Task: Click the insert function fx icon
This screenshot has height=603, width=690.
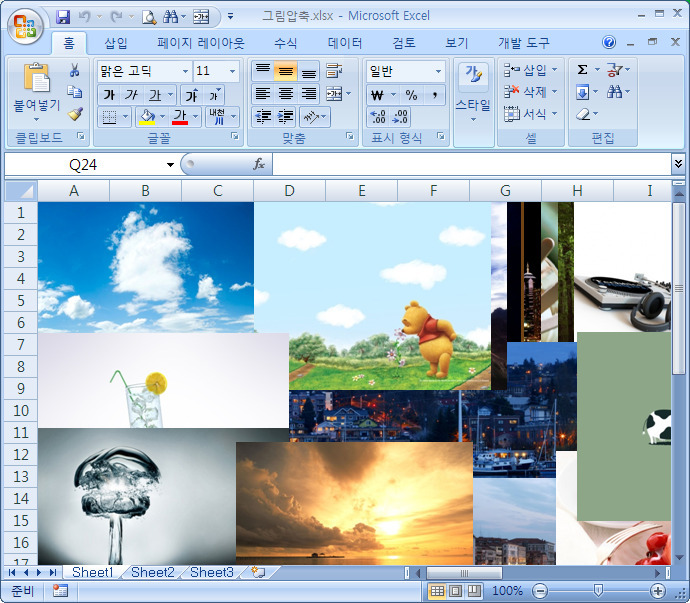Action: [259, 164]
